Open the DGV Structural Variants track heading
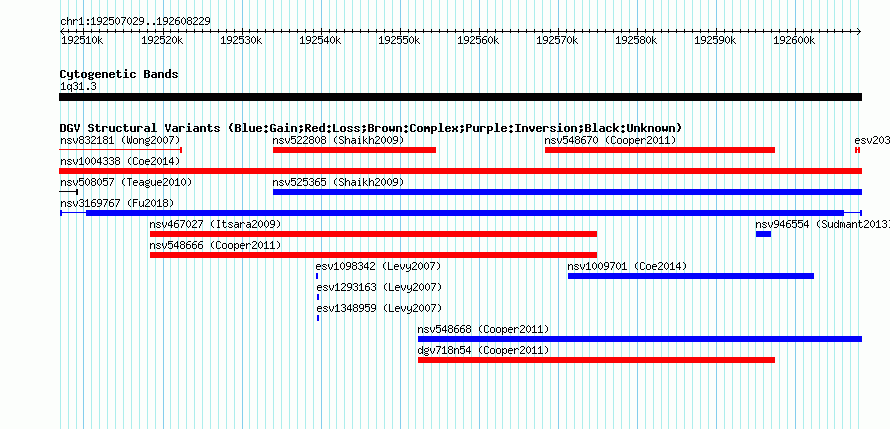This screenshot has width=890, height=429. [x=371, y=128]
